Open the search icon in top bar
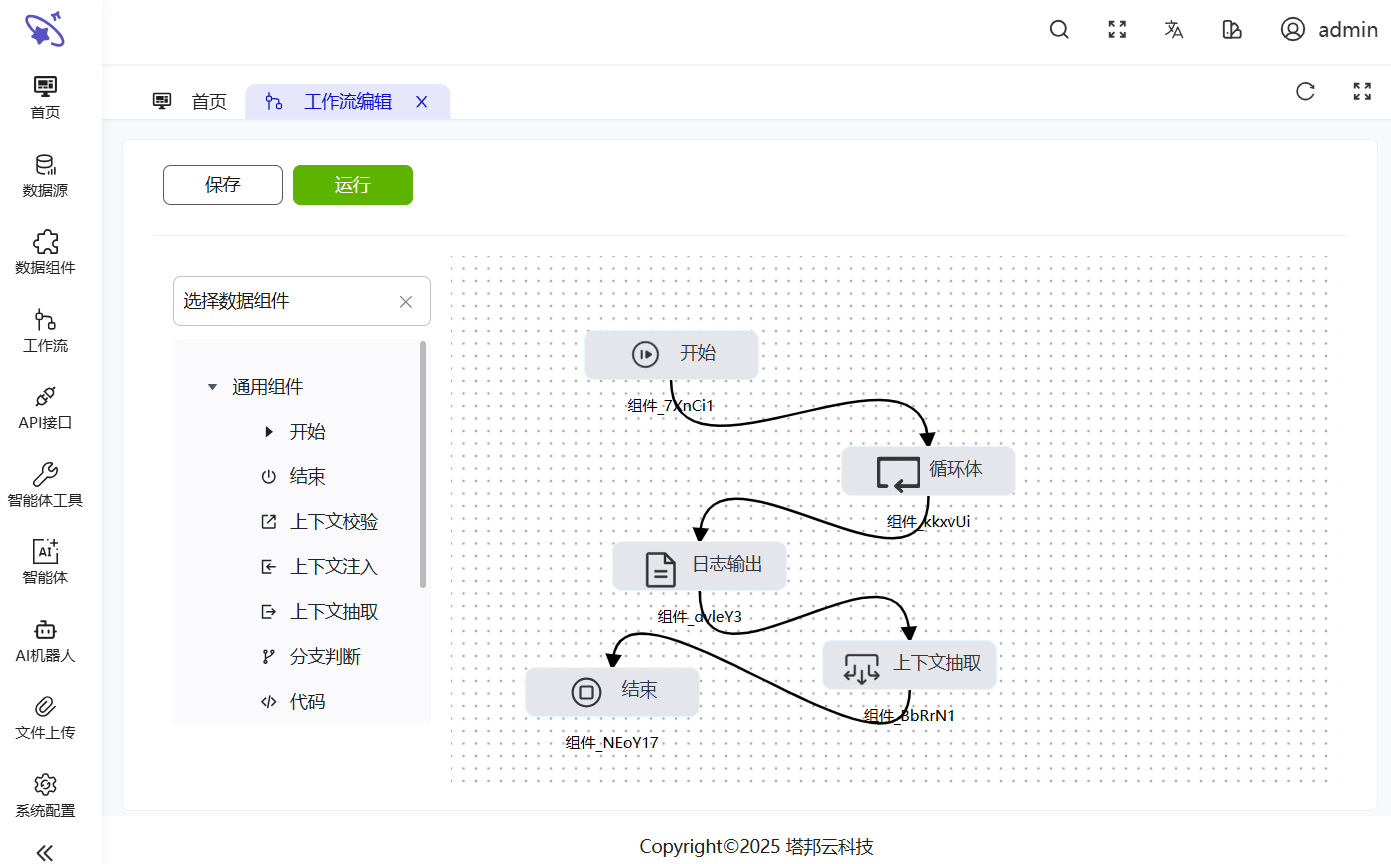Viewport: 1391px width, 864px height. (1059, 30)
